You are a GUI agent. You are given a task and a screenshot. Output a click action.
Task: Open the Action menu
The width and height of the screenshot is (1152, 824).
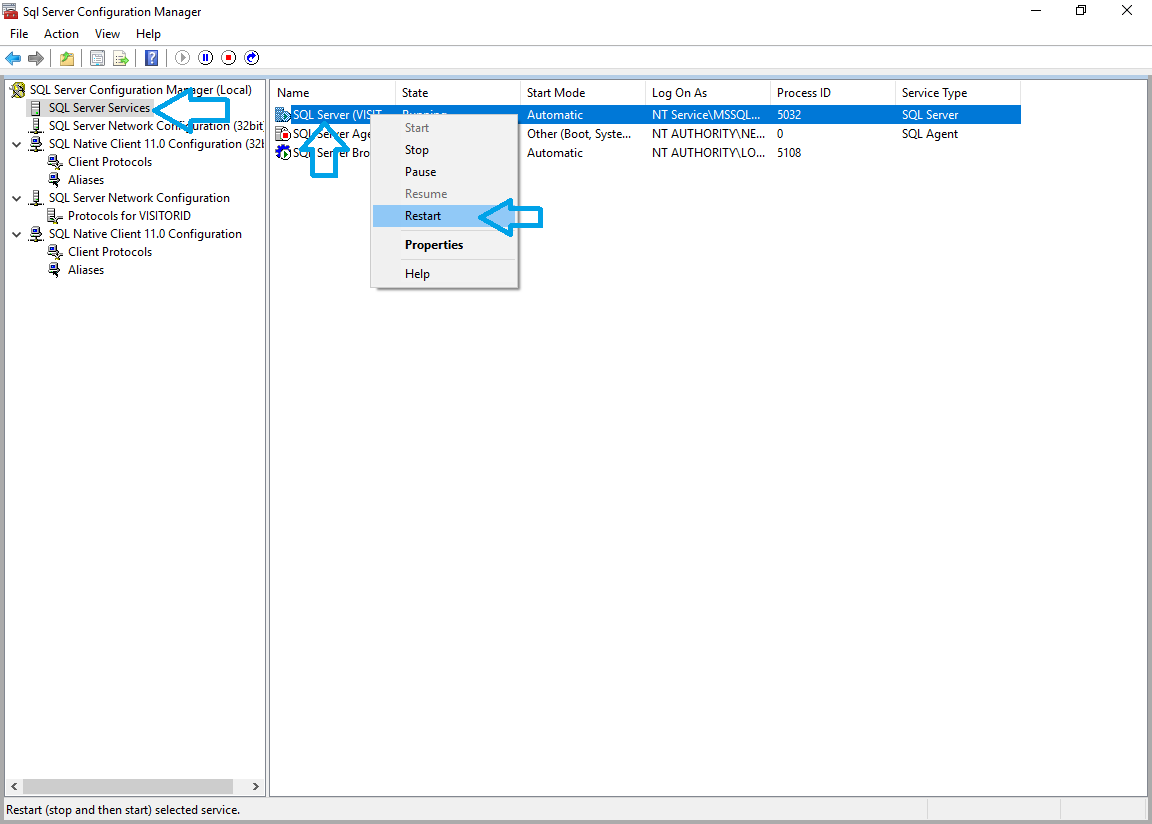[61, 34]
